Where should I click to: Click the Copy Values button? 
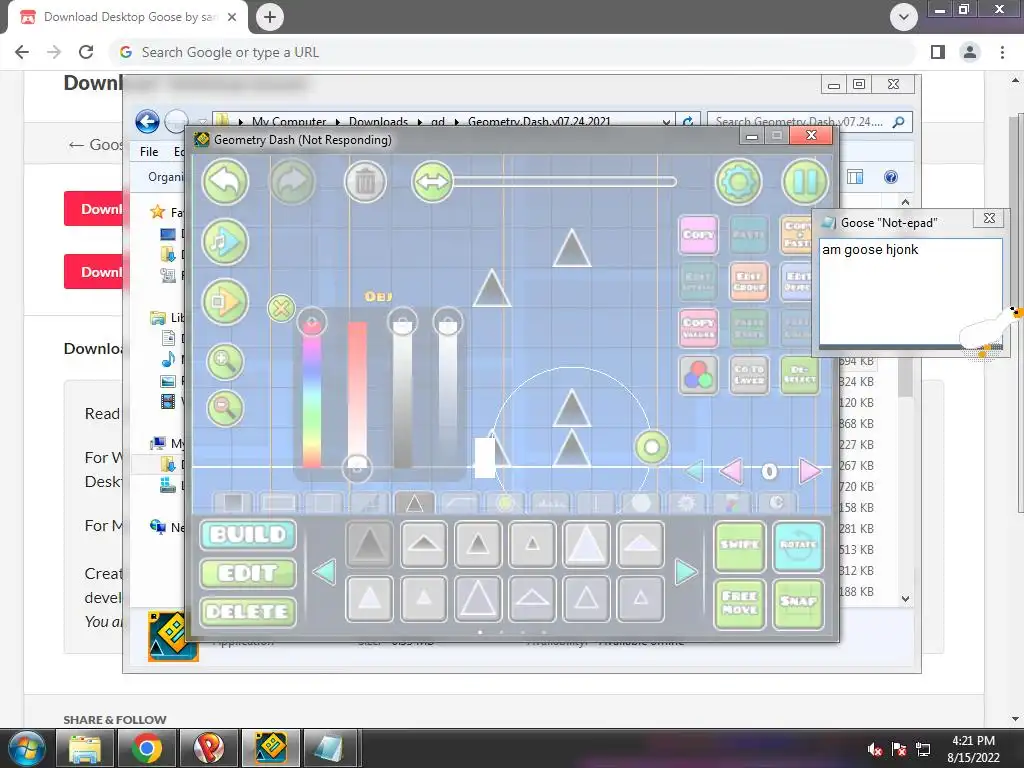tap(698, 328)
